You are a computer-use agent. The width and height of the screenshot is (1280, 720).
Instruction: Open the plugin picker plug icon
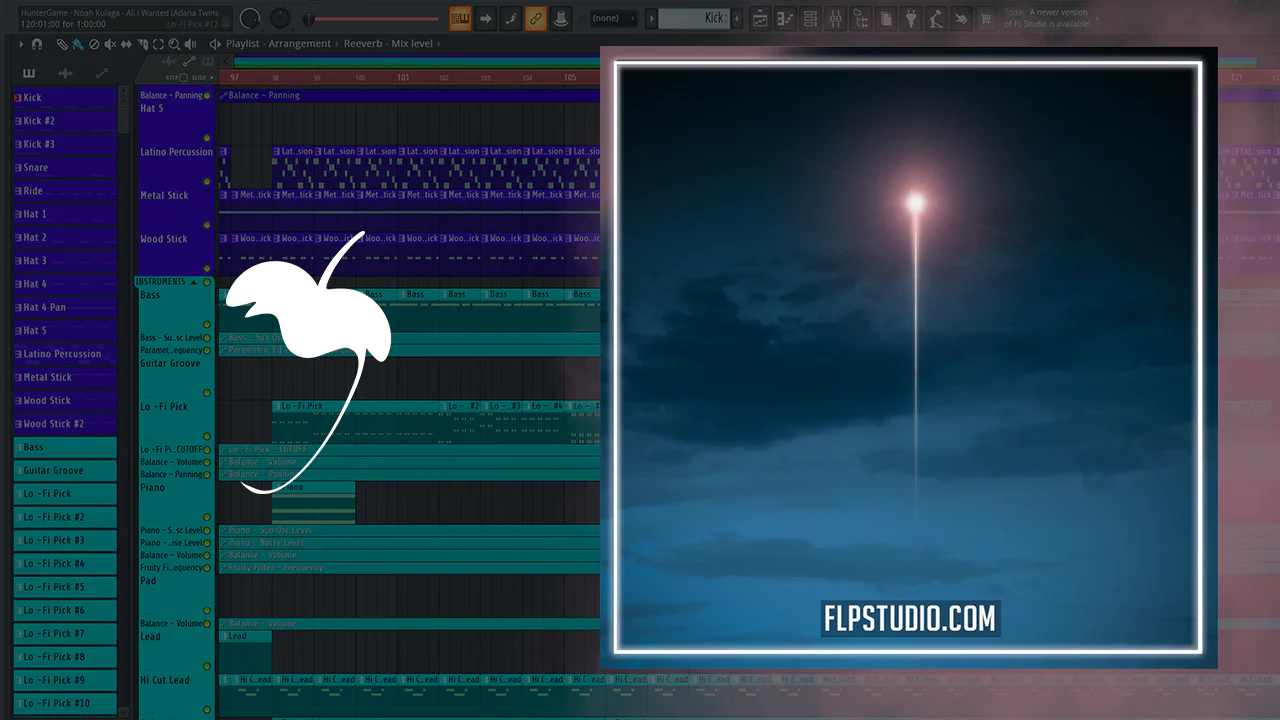point(911,18)
